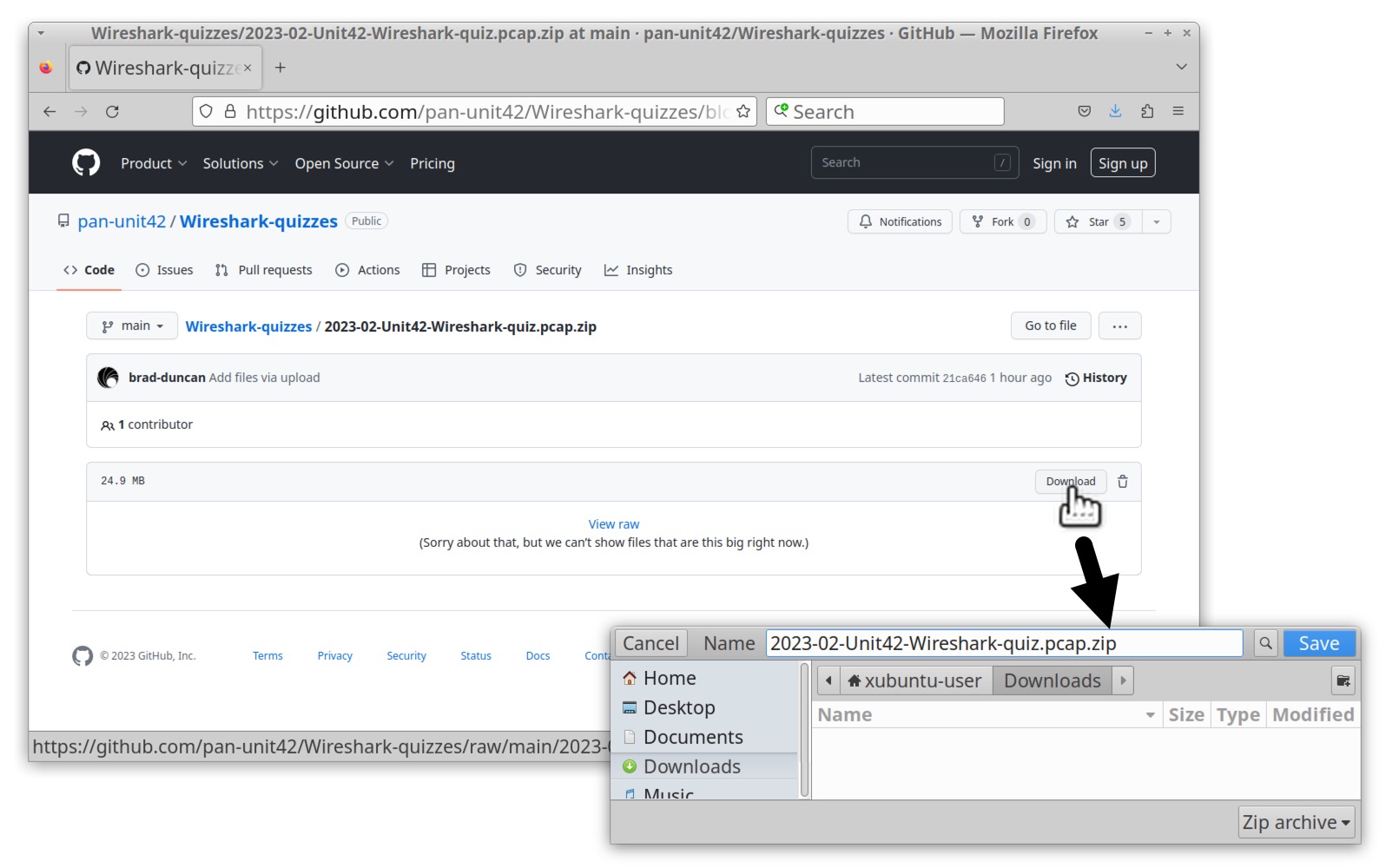
Task: Star the Wireshark-quizzes repository
Action: point(1098,221)
